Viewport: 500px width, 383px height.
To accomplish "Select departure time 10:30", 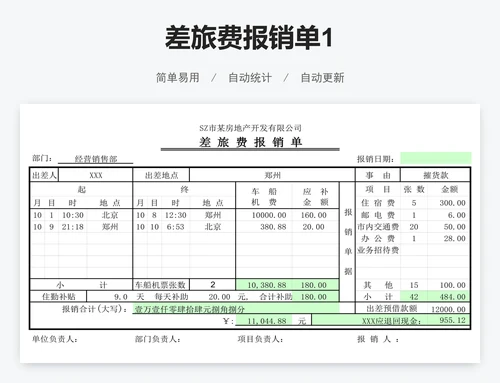I will tap(73, 215).
